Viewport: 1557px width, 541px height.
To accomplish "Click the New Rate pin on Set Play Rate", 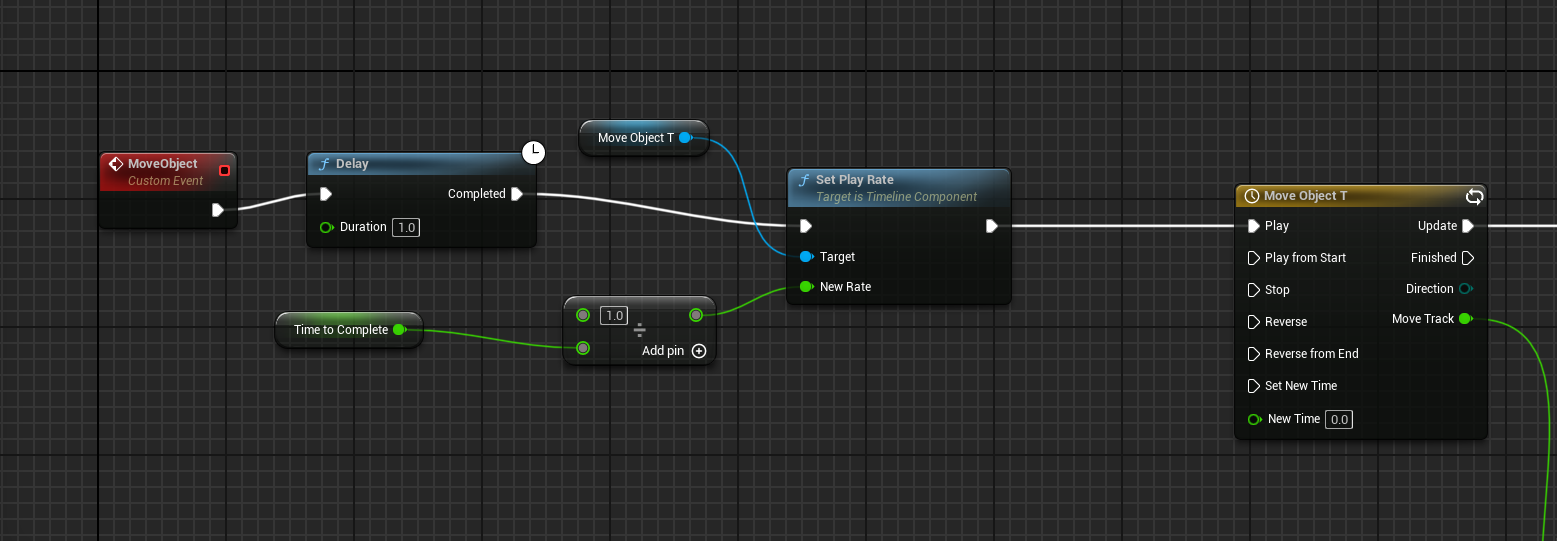I will [x=806, y=287].
